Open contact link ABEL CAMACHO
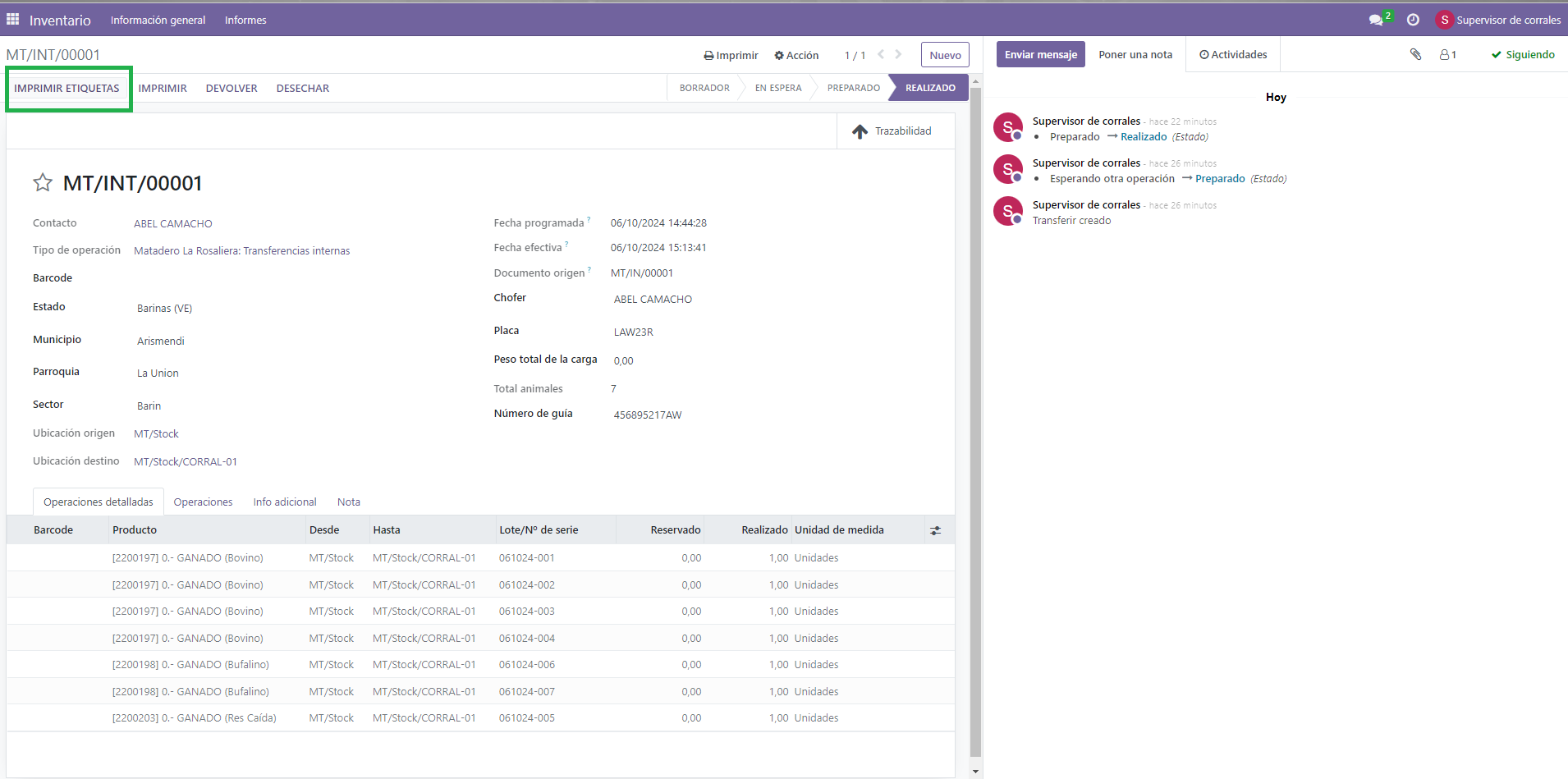Image resolution: width=1568 pixels, height=779 pixels. [x=173, y=223]
